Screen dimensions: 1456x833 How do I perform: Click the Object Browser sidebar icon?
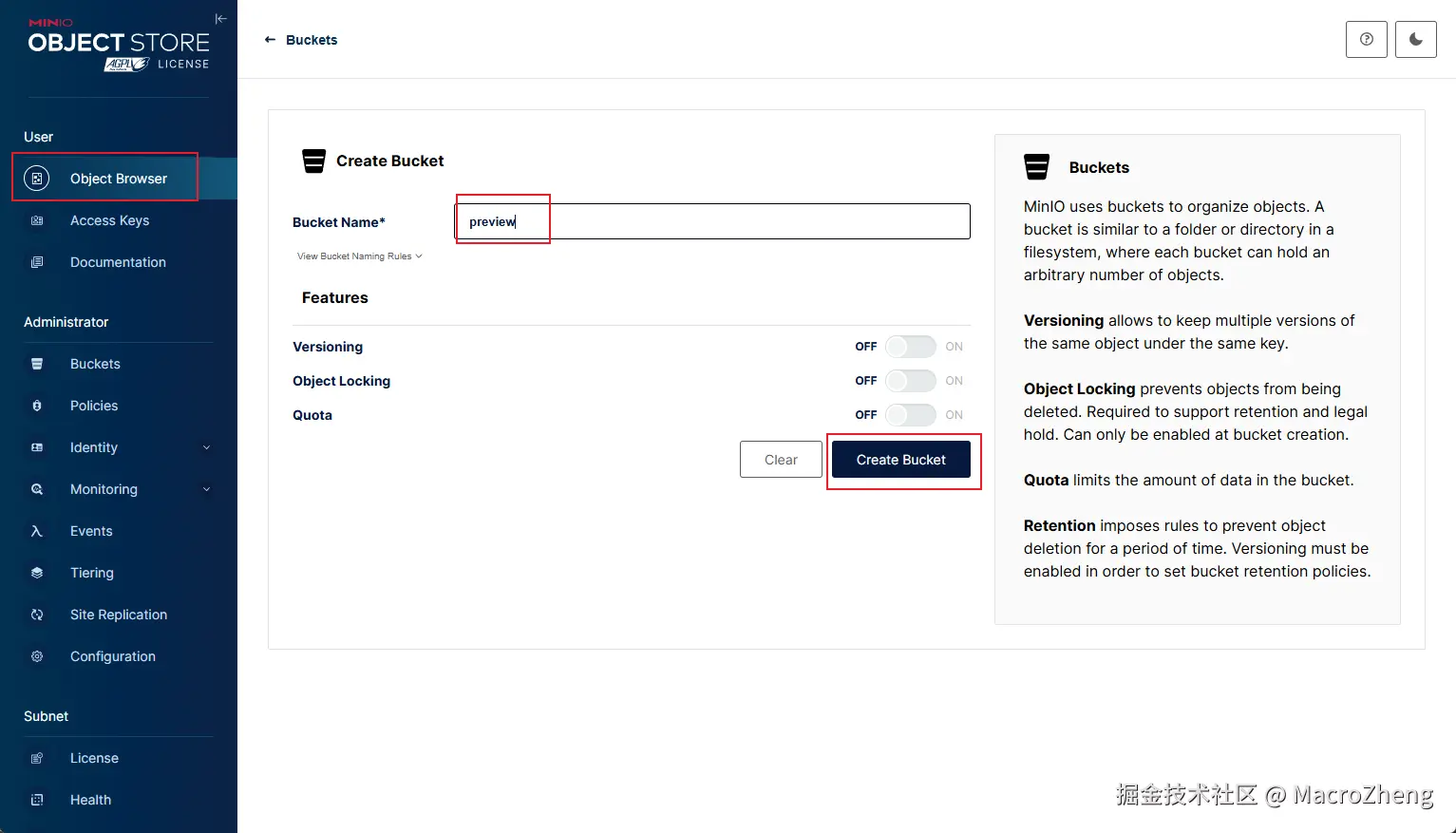pos(37,179)
